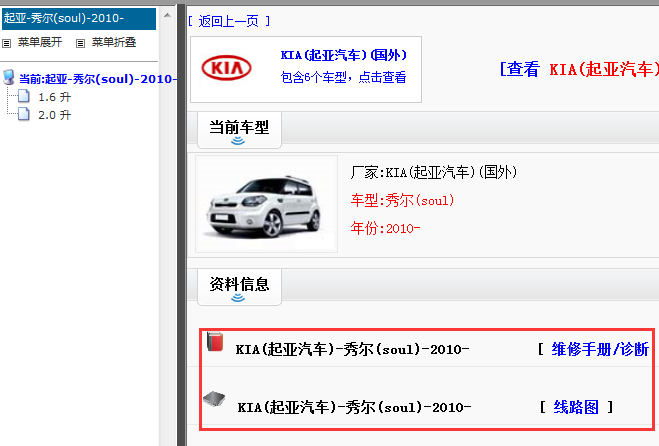Viewport: 659px width, 446px height.
Task: Click the wave icon under 资料信息
Action: click(238, 298)
